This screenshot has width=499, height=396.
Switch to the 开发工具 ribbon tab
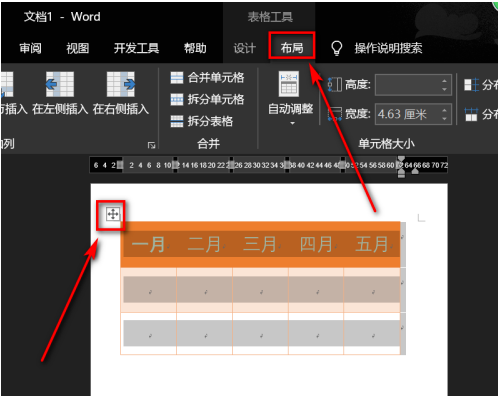(136, 48)
